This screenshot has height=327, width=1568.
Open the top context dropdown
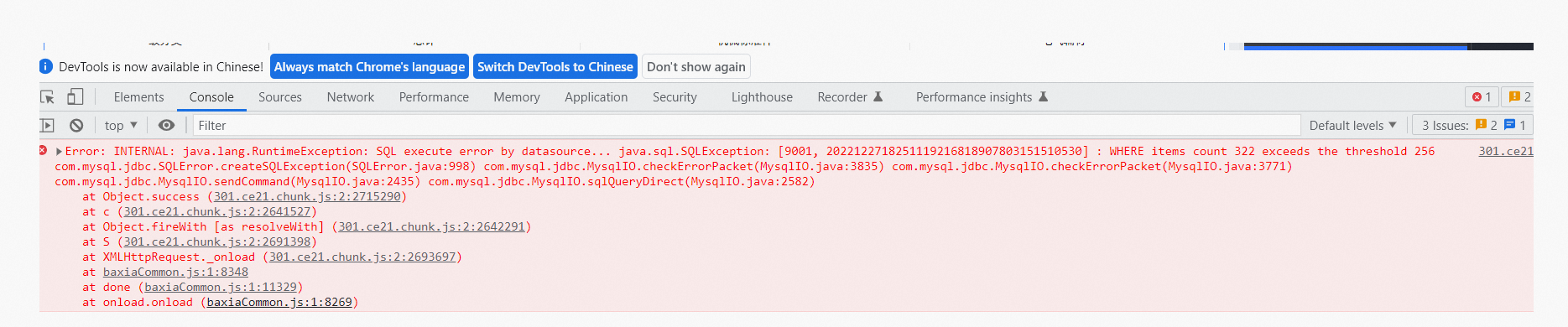click(121, 126)
